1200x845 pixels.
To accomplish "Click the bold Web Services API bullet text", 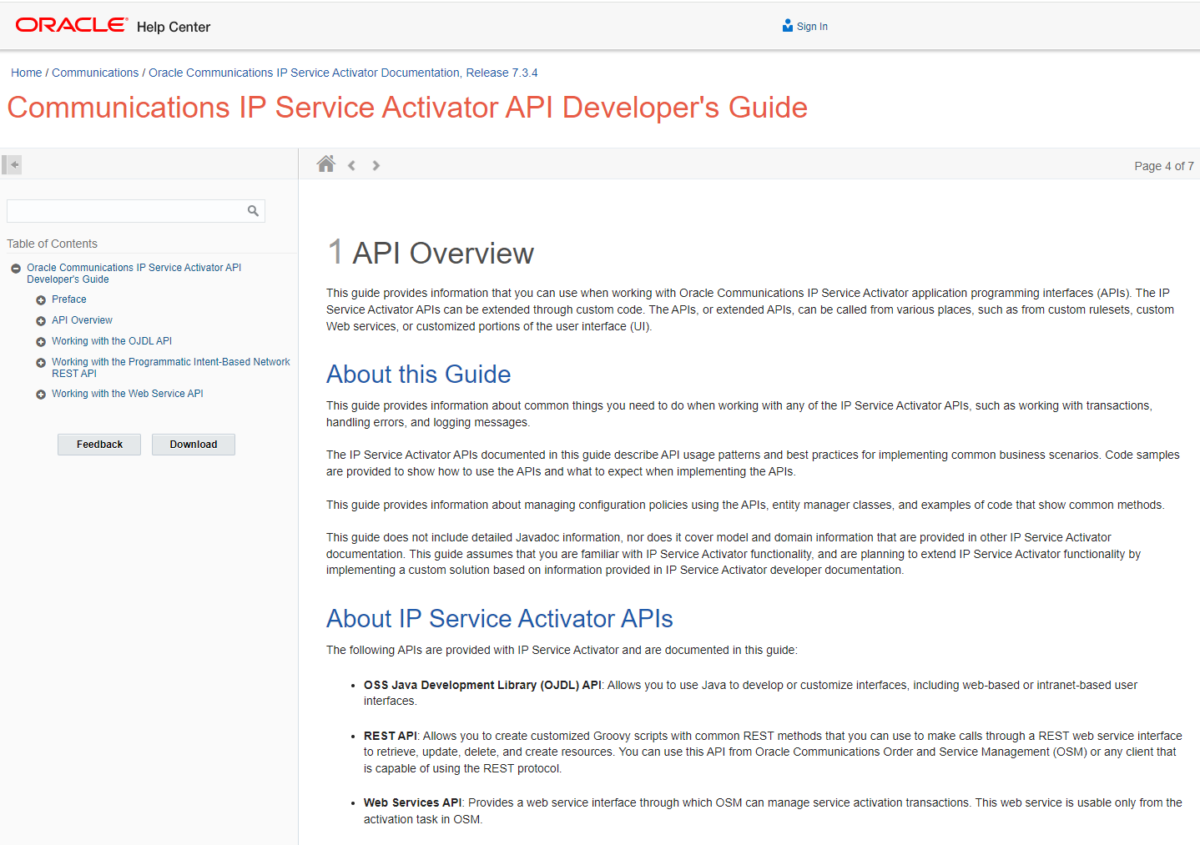I will point(414,803).
